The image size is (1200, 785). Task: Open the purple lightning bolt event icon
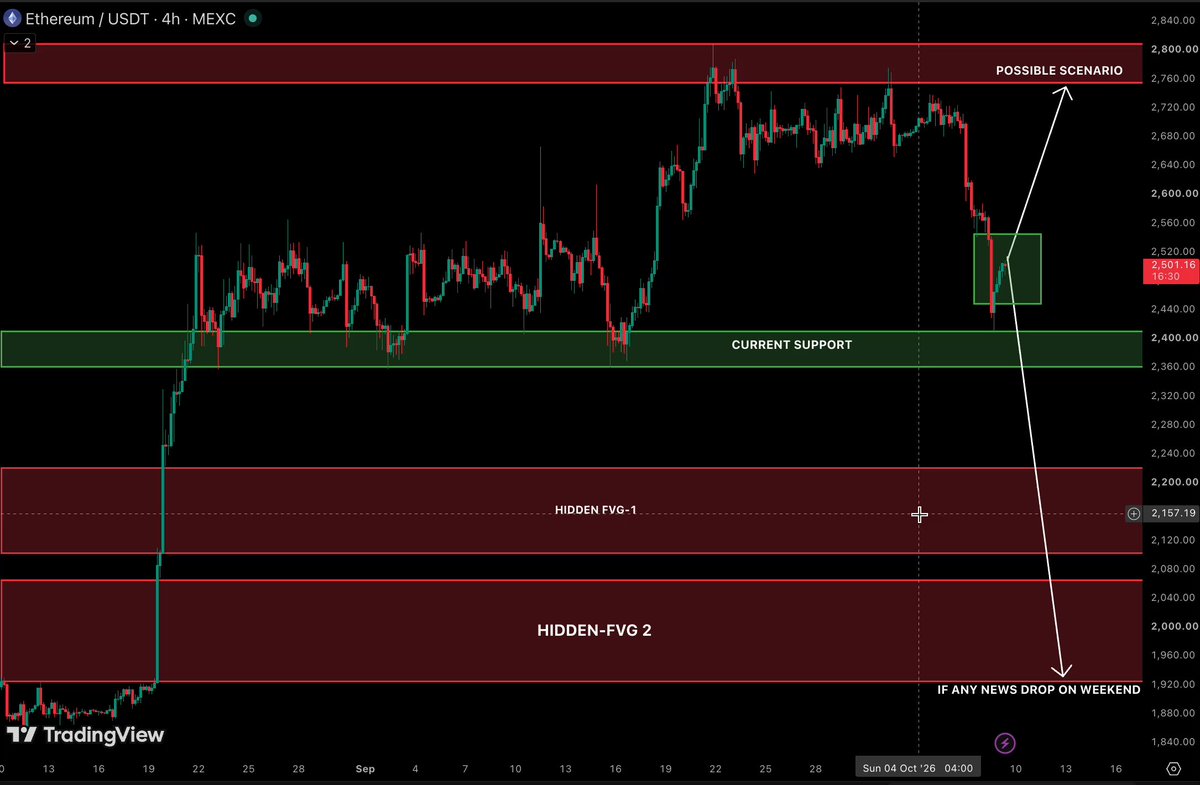1006,743
